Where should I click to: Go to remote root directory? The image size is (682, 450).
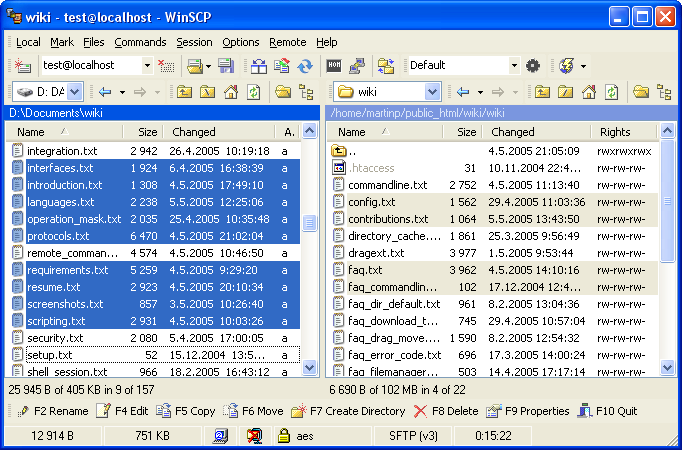pyautogui.click(x=565, y=92)
